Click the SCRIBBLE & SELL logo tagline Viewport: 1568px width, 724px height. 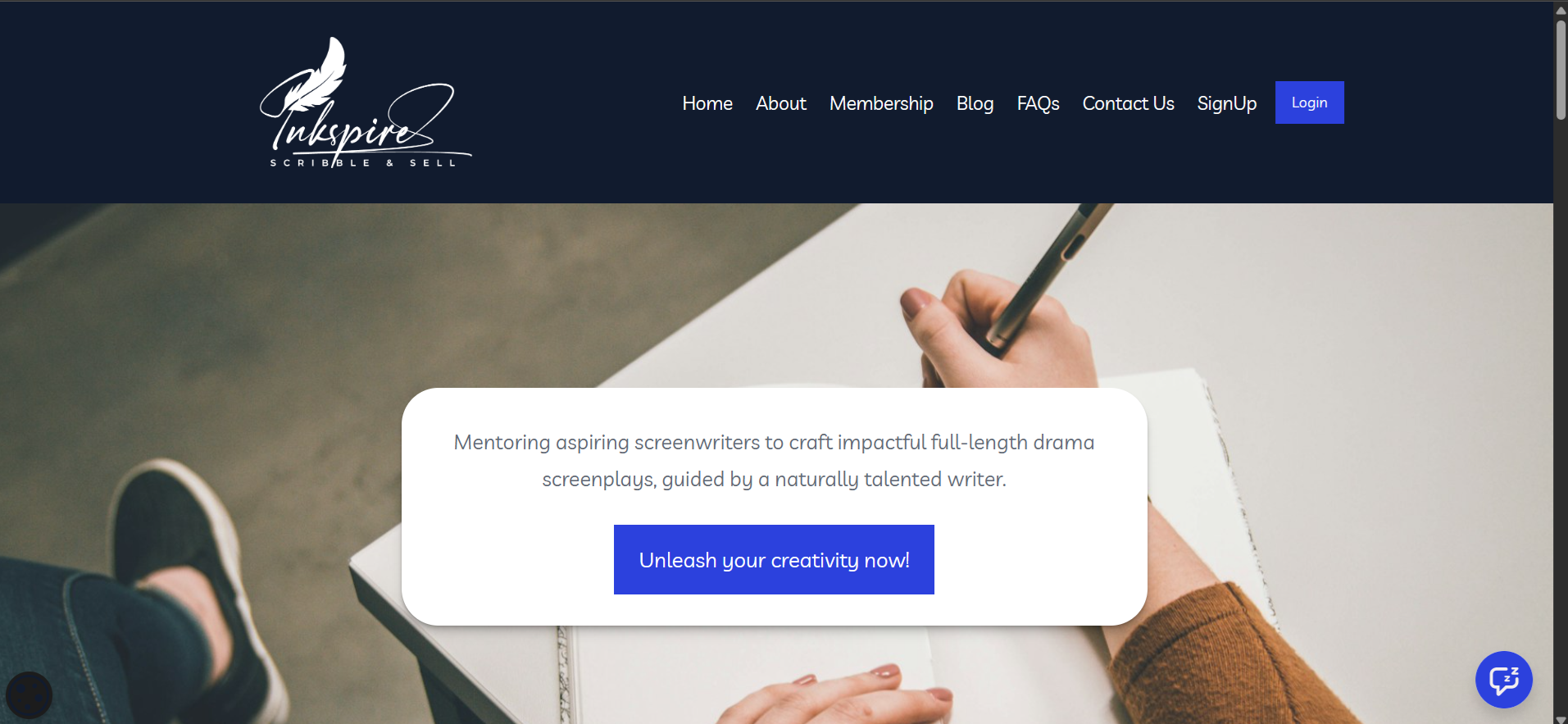tap(364, 163)
